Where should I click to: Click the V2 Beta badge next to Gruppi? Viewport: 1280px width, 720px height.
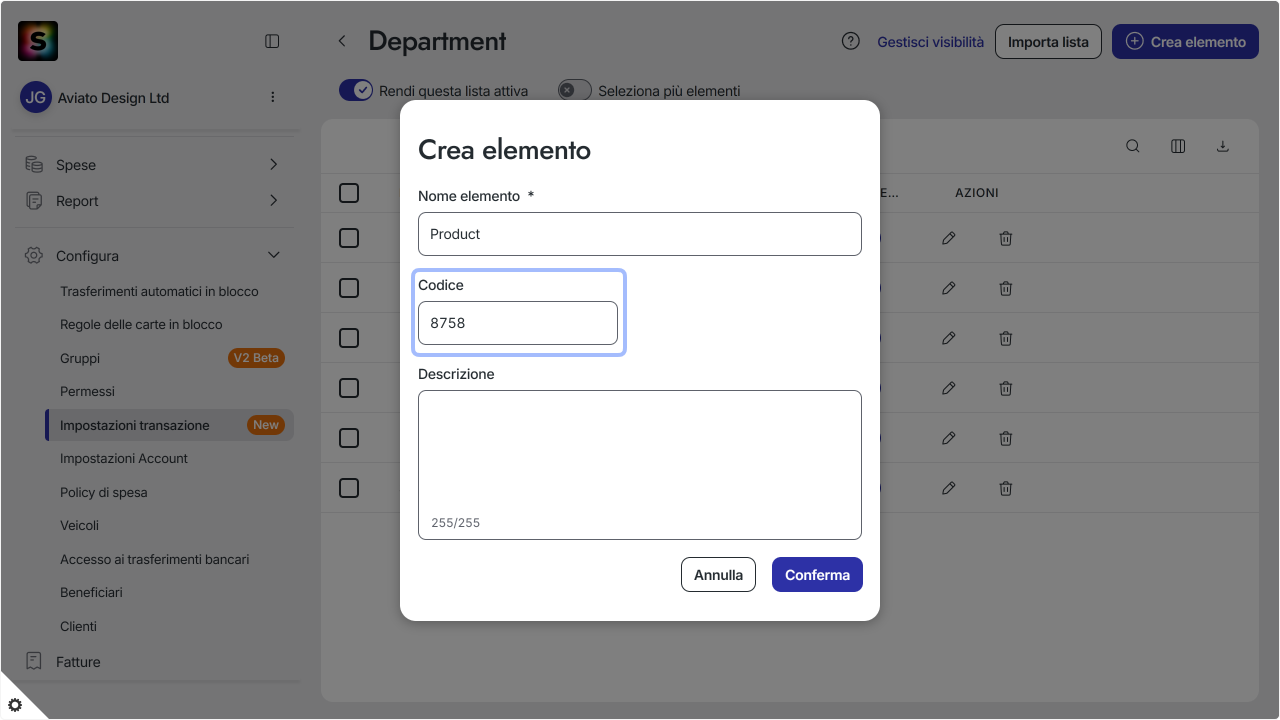(x=257, y=358)
